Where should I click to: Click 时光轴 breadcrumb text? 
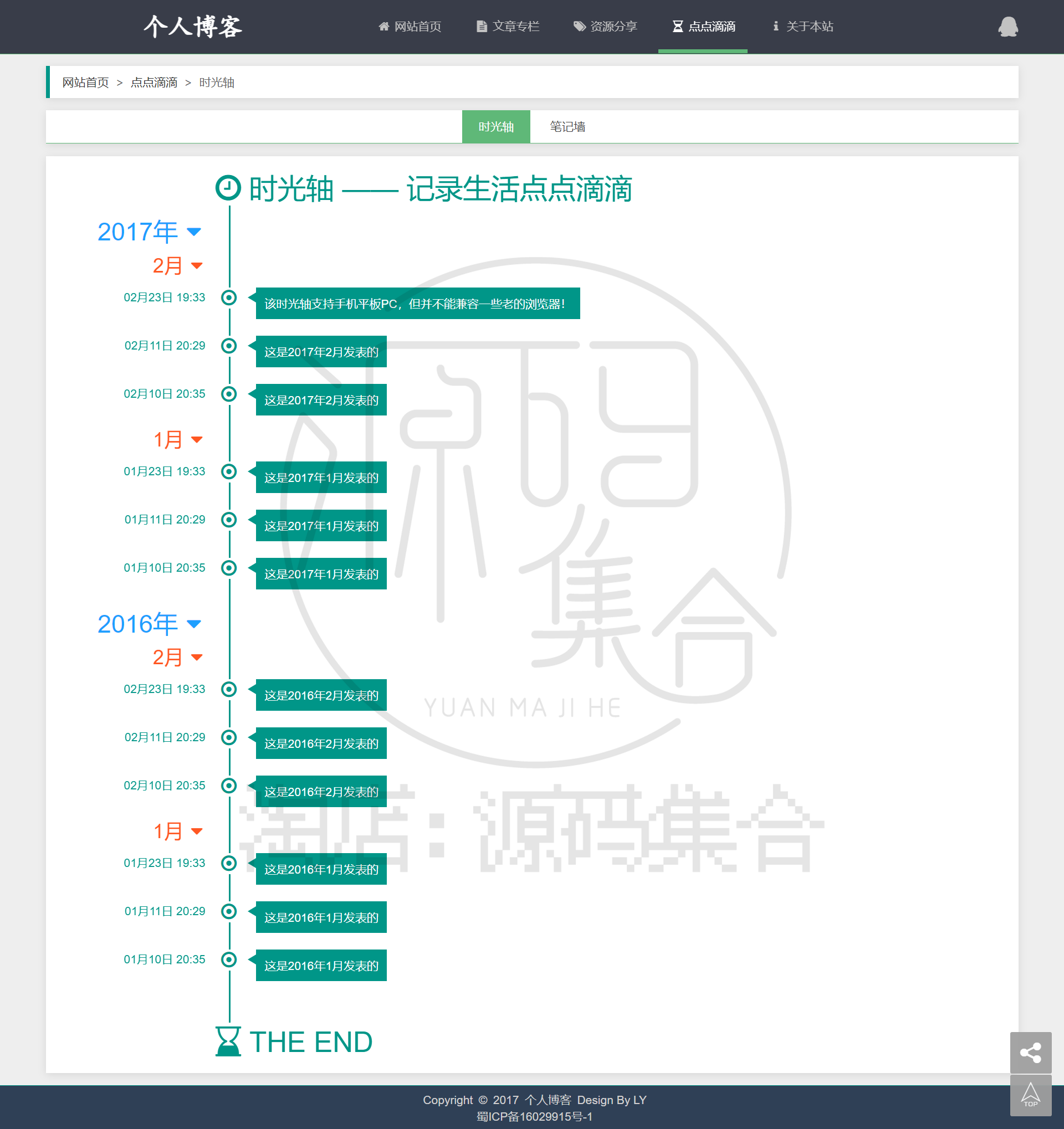pyautogui.click(x=217, y=83)
